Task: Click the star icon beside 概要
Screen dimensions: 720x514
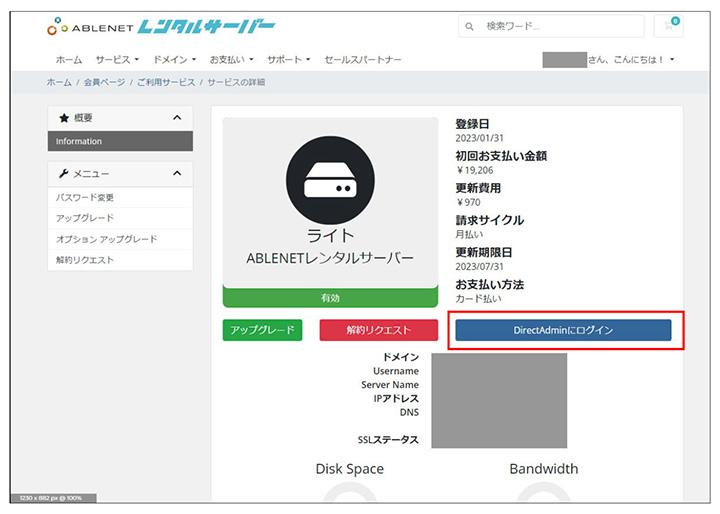Action: click(64, 118)
